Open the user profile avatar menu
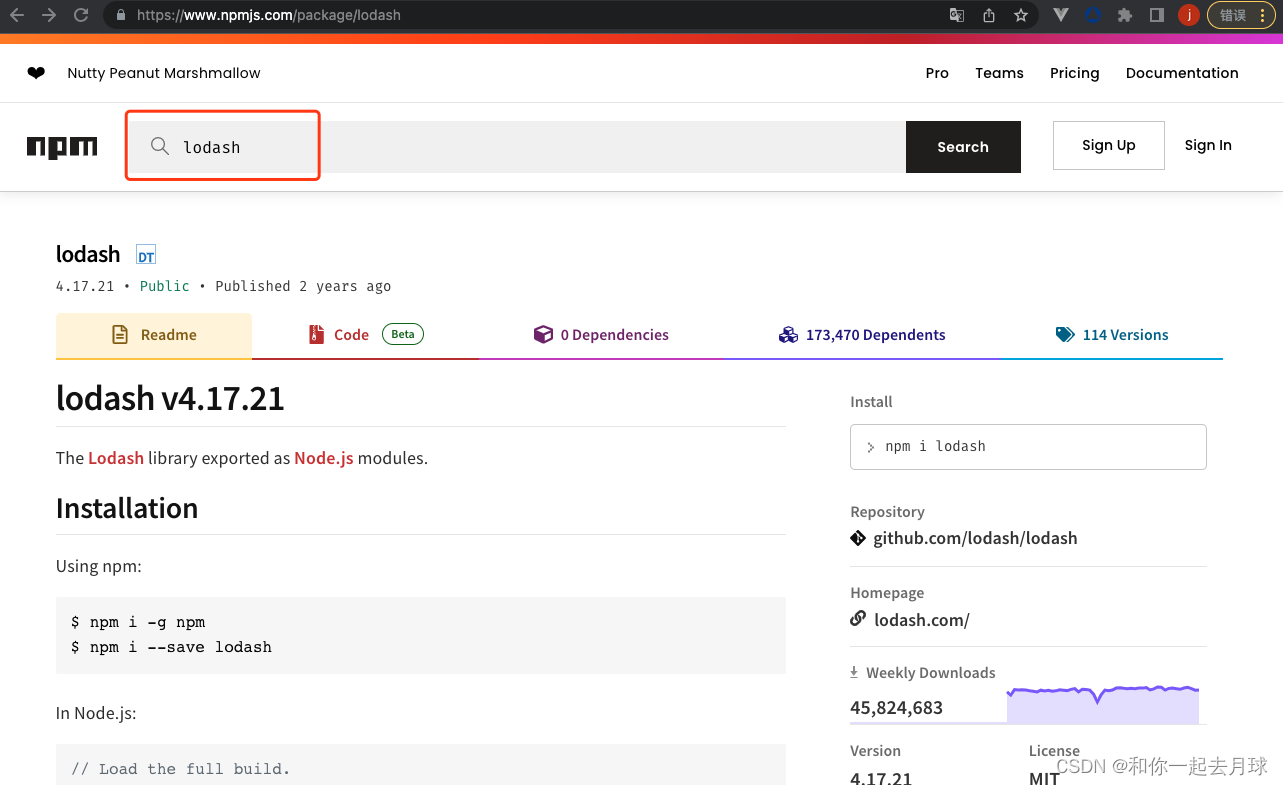 [x=1188, y=15]
